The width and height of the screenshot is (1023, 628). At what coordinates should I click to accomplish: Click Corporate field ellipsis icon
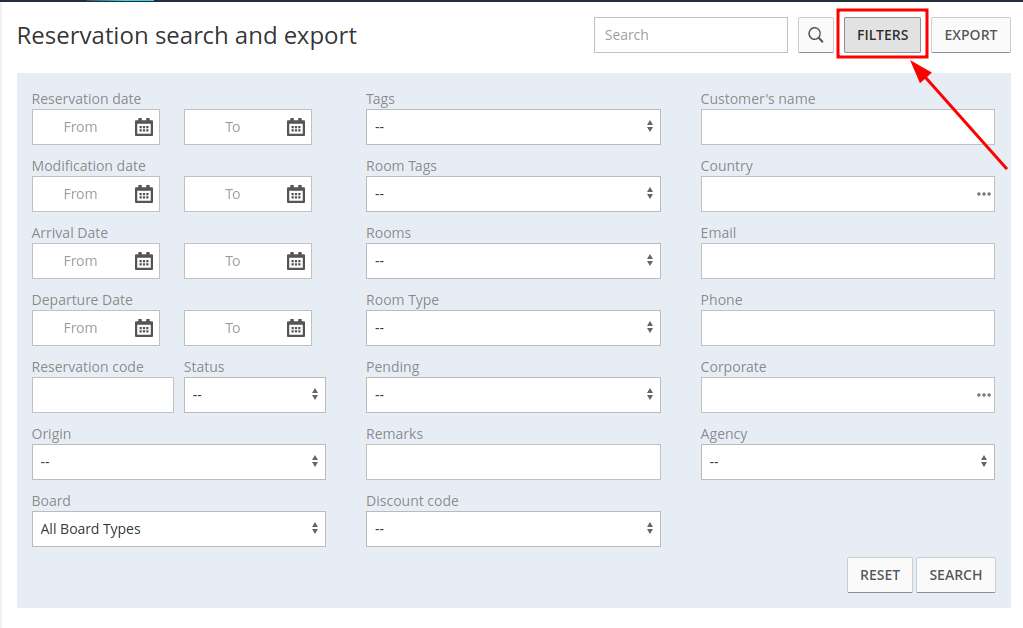[983, 395]
